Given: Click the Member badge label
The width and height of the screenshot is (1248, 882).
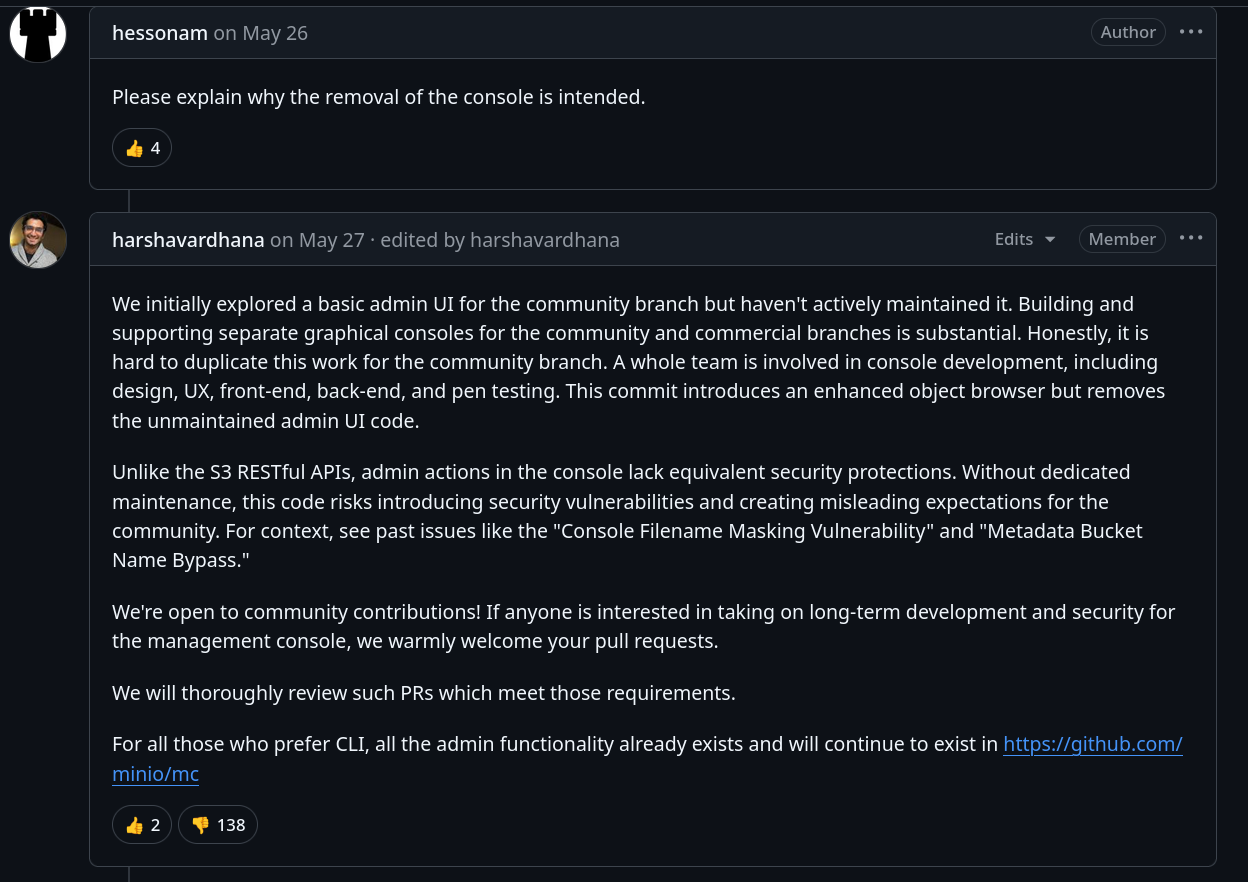Looking at the screenshot, I should coord(1122,239).
